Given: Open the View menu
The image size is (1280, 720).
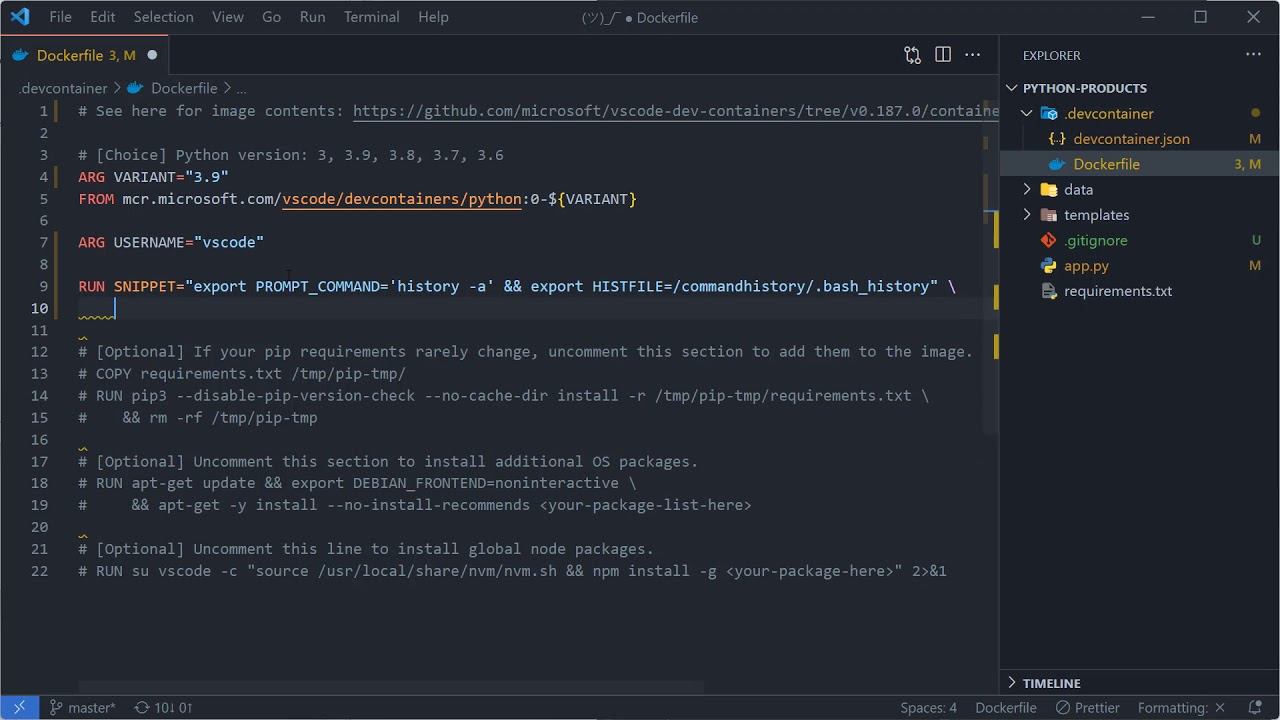Looking at the screenshot, I should point(228,17).
